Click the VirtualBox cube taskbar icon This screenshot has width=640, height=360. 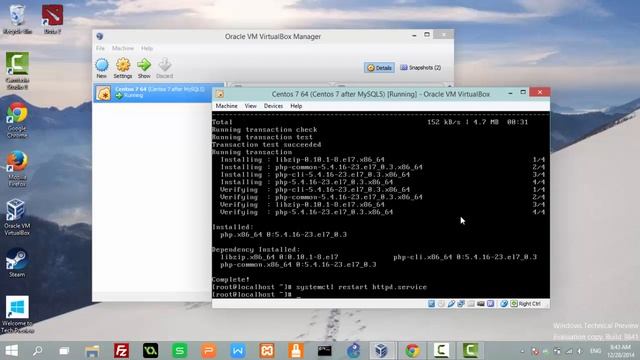point(381,351)
